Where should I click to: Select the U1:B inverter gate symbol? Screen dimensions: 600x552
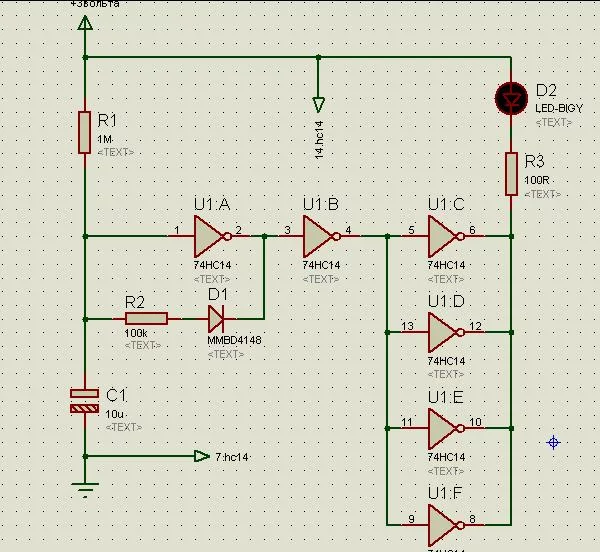point(321,236)
